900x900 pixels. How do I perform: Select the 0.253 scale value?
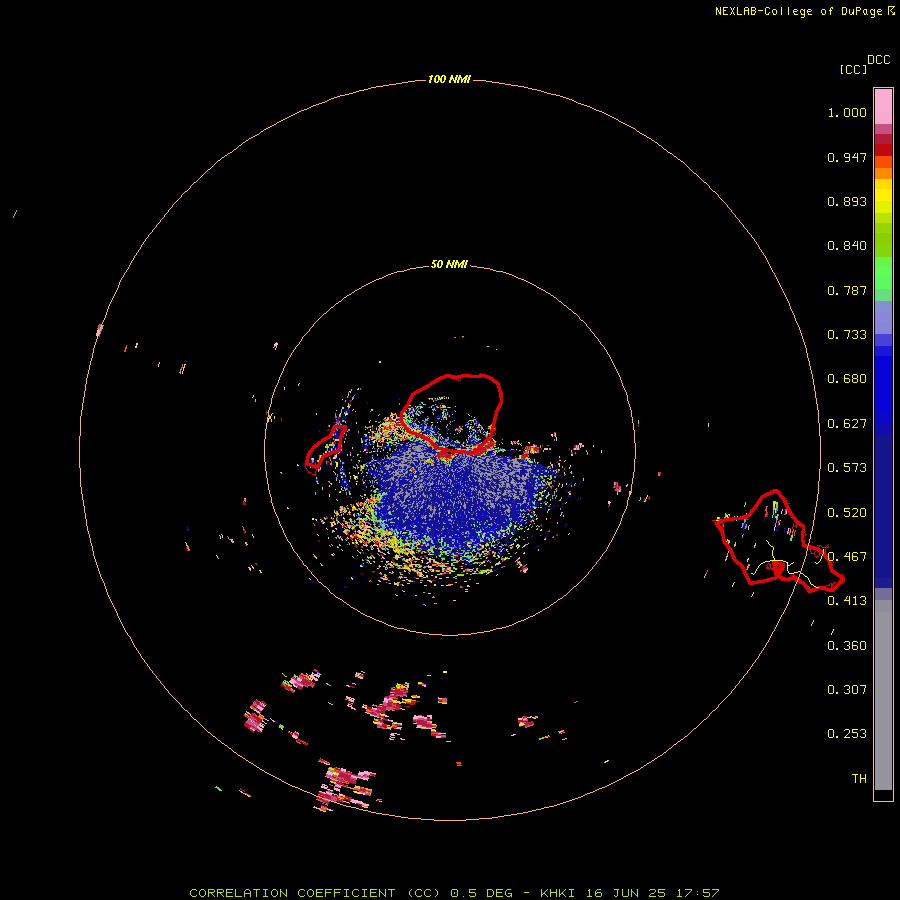847,734
